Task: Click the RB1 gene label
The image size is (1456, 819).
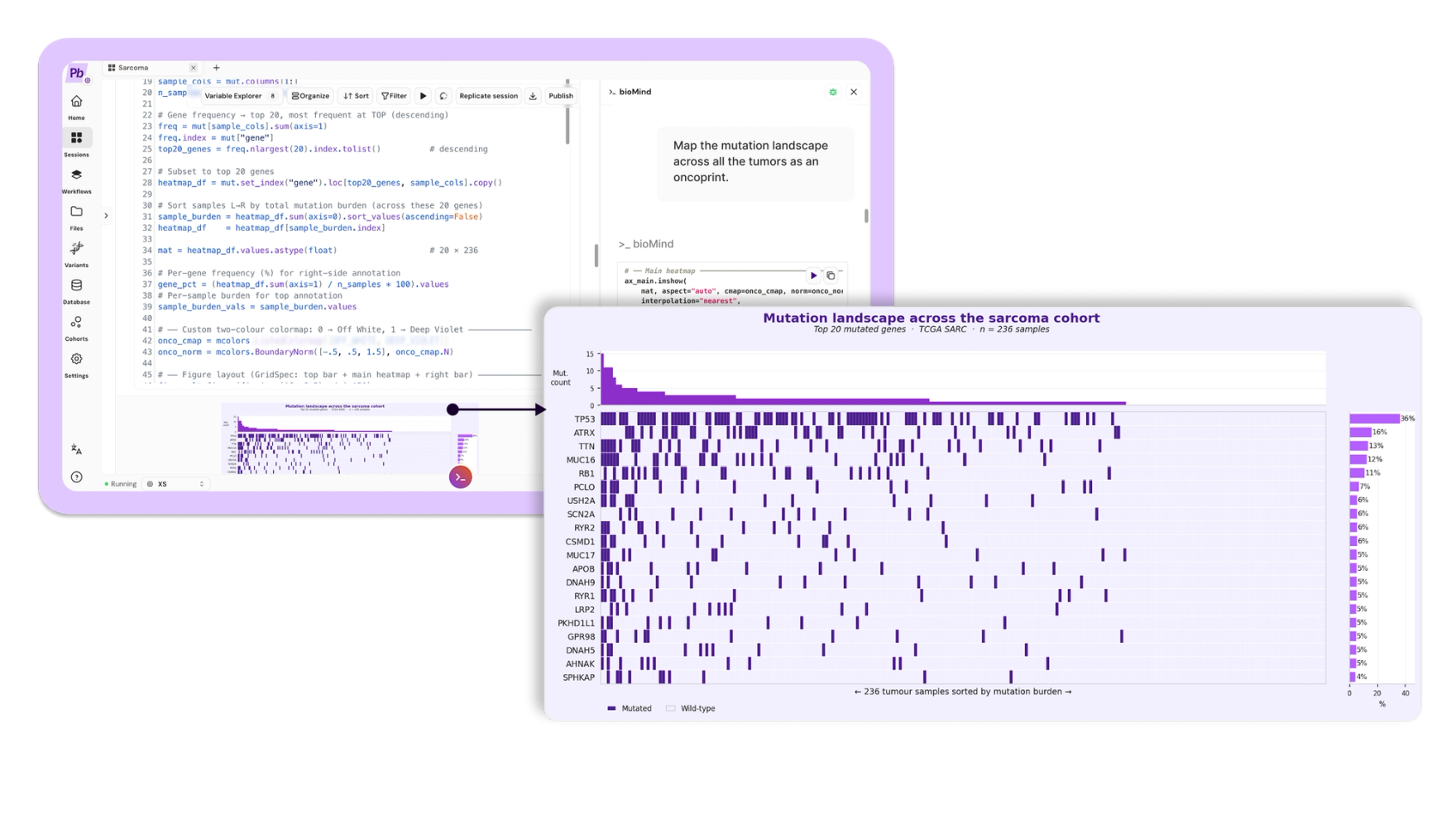Action: pos(587,474)
